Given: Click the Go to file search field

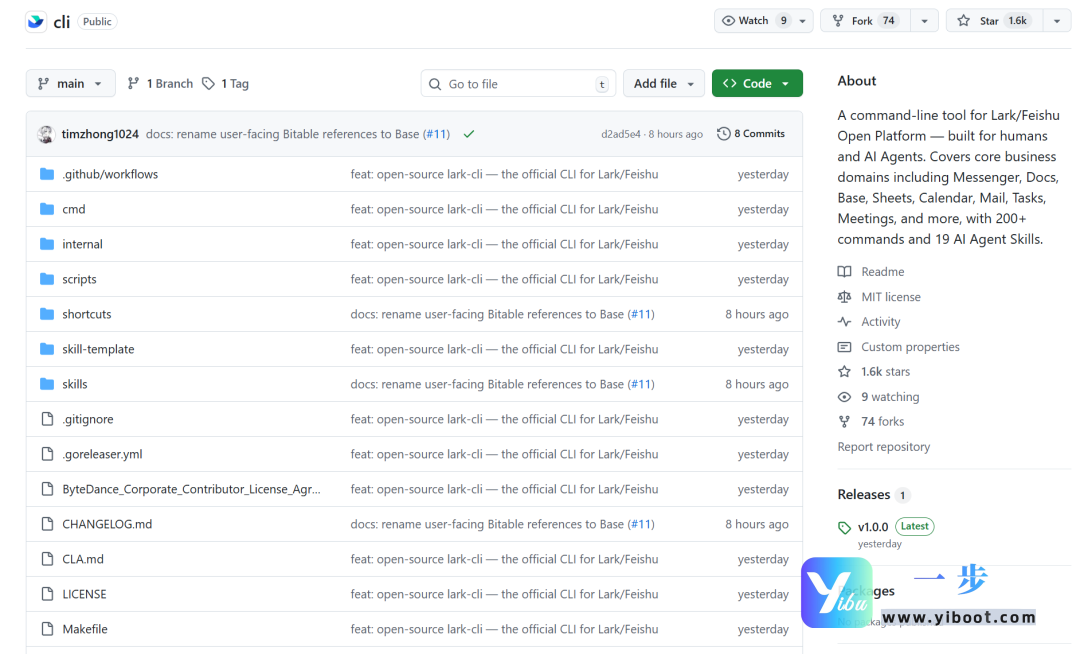Looking at the screenshot, I should (x=518, y=84).
